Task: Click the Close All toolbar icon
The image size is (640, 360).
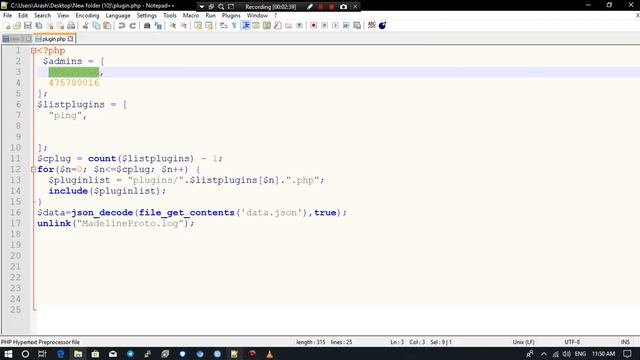Action: pos(60,26)
